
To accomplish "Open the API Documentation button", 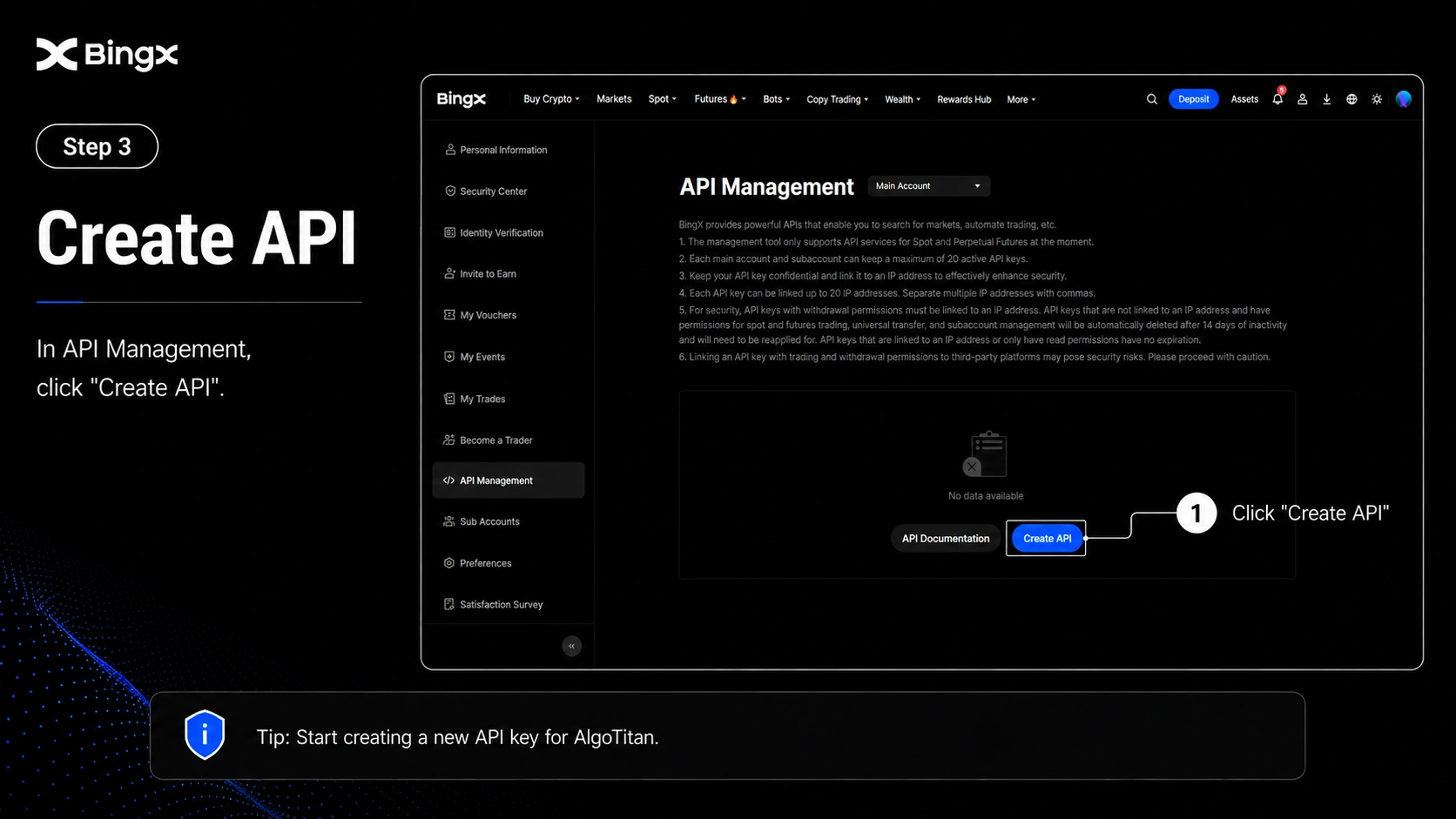I will click(x=946, y=539).
